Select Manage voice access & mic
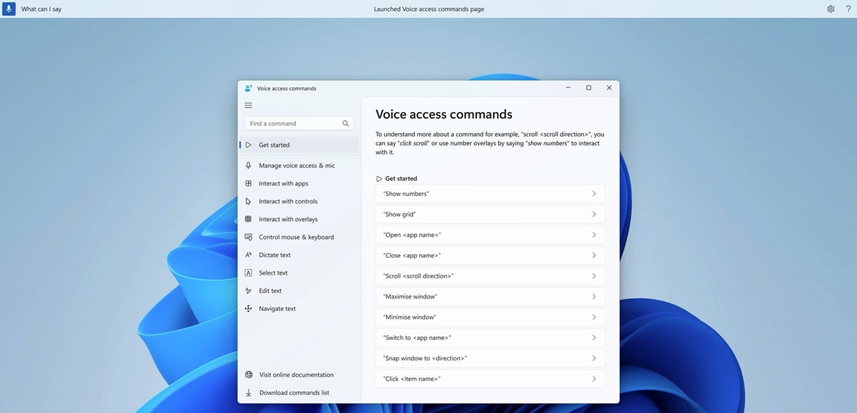This screenshot has height=413, width=857. [x=296, y=166]
